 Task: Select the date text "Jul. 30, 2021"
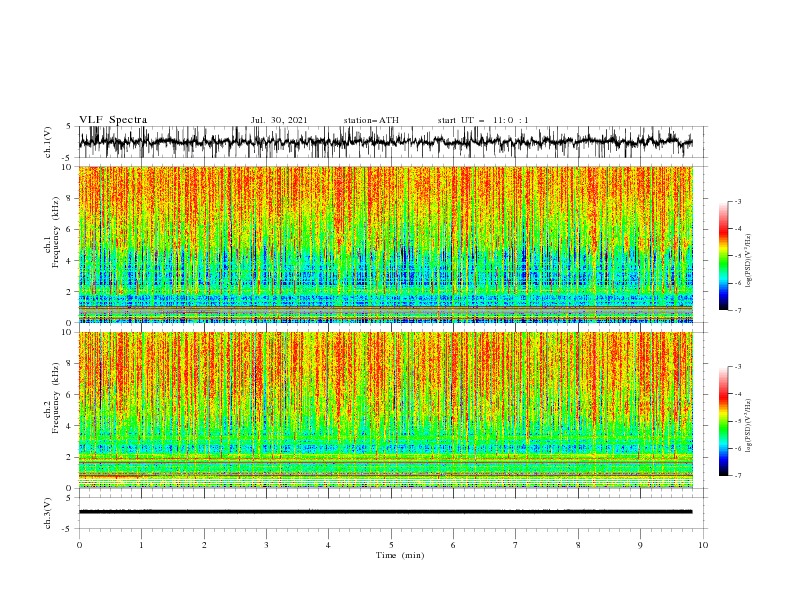tap(279, 120)
